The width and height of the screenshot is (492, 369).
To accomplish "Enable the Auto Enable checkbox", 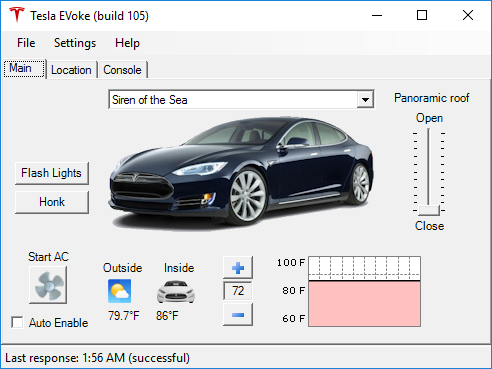I will coord(17,322).
